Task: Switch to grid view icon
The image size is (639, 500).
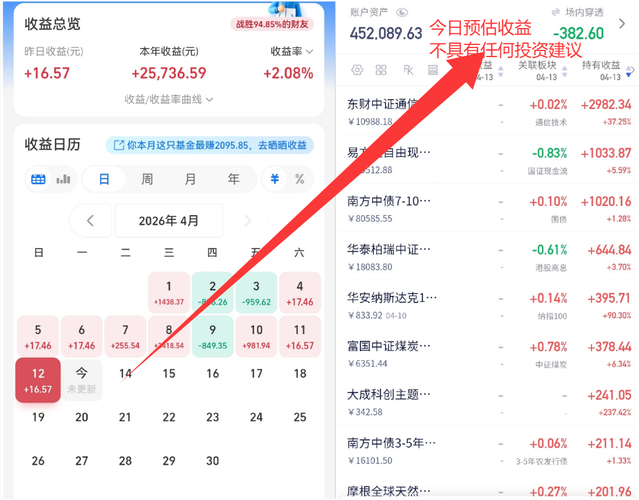Action: 381,70
